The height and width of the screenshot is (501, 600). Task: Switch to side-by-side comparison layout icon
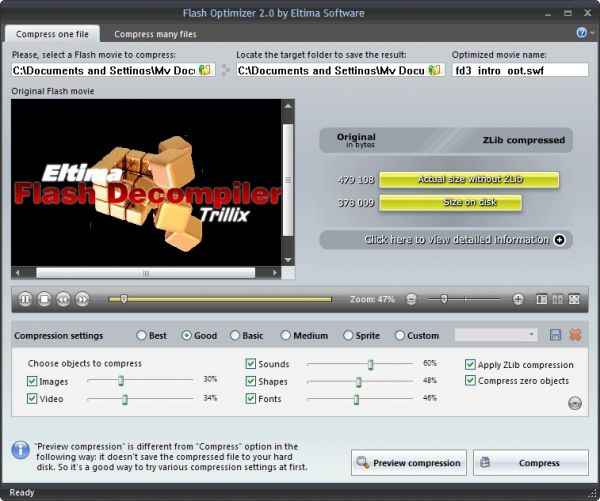click(x=558, y=299)
